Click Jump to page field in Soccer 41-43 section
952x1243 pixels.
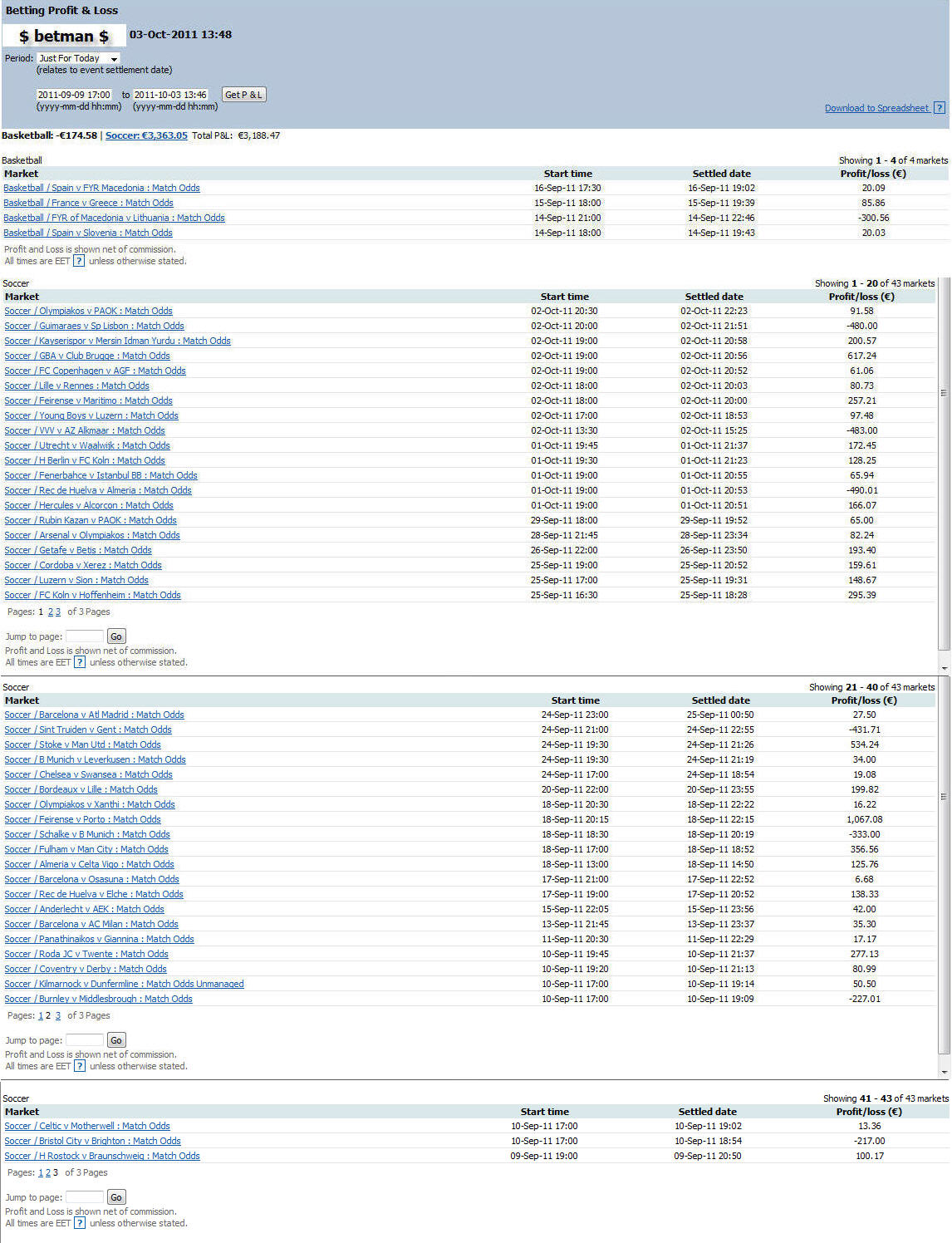85,1197
